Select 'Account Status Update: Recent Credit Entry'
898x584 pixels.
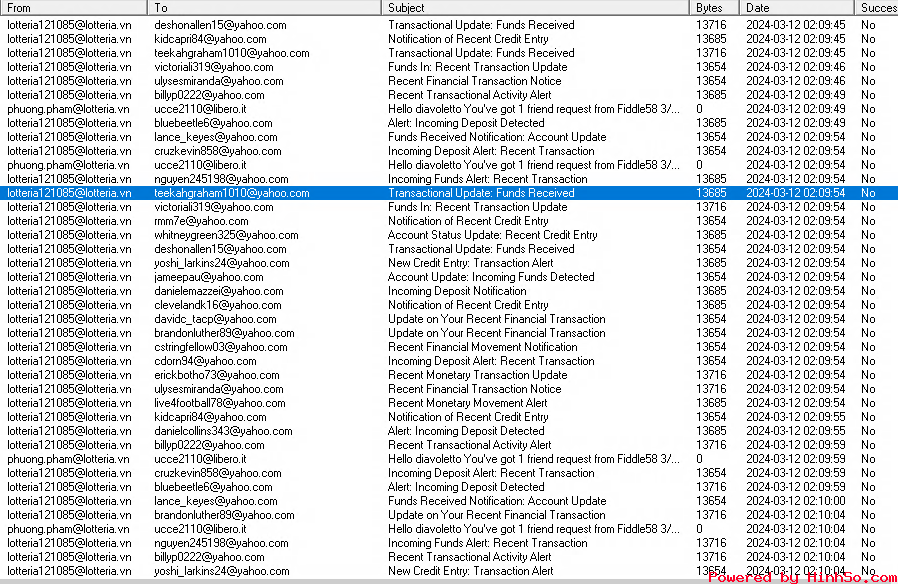click(492, 235)
